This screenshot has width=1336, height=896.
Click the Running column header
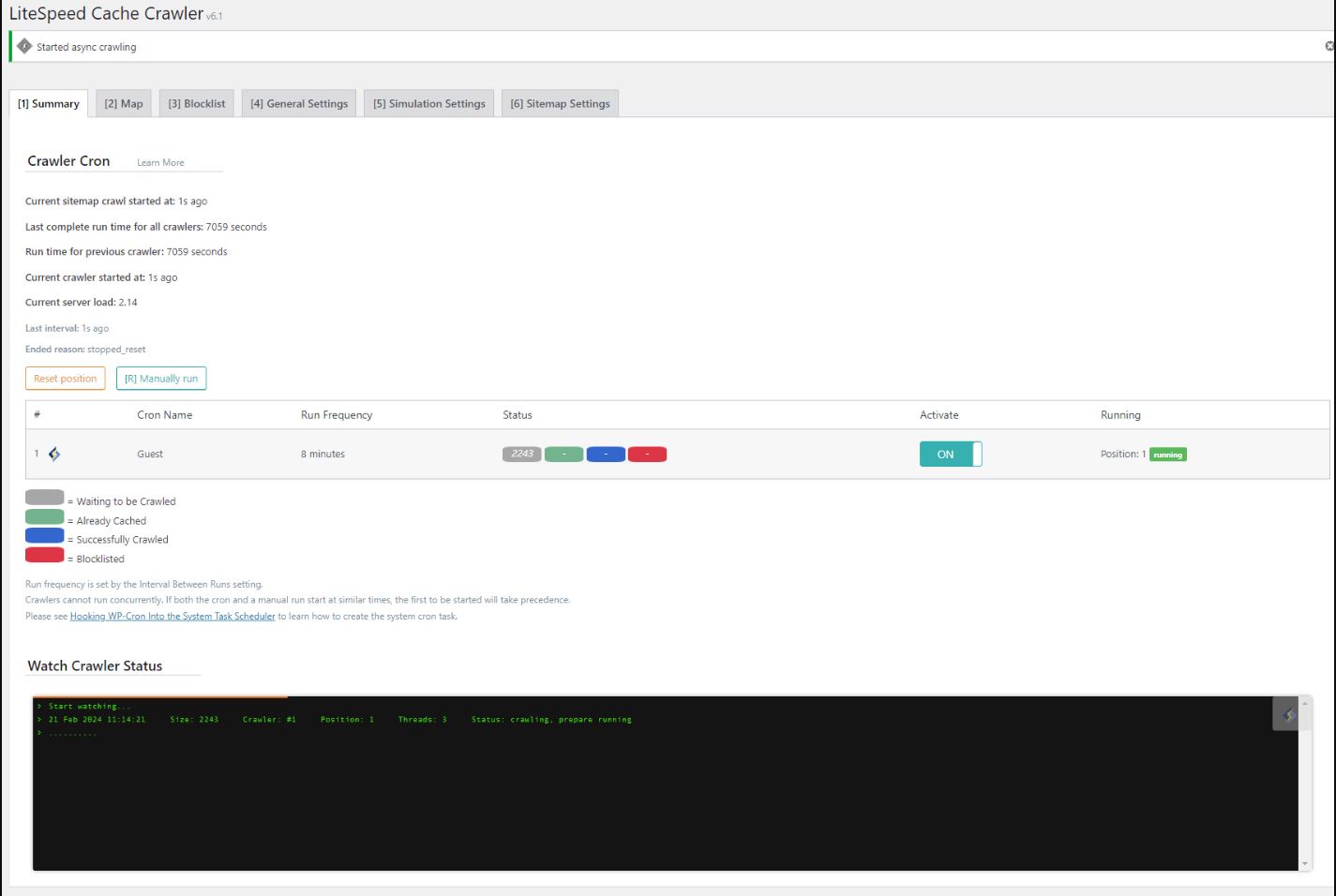click(1120, 415)
